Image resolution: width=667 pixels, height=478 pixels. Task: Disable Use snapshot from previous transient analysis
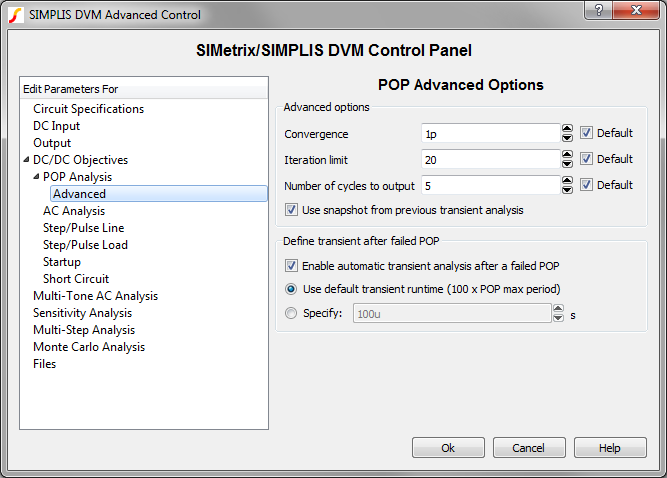(x=292, y=210)
